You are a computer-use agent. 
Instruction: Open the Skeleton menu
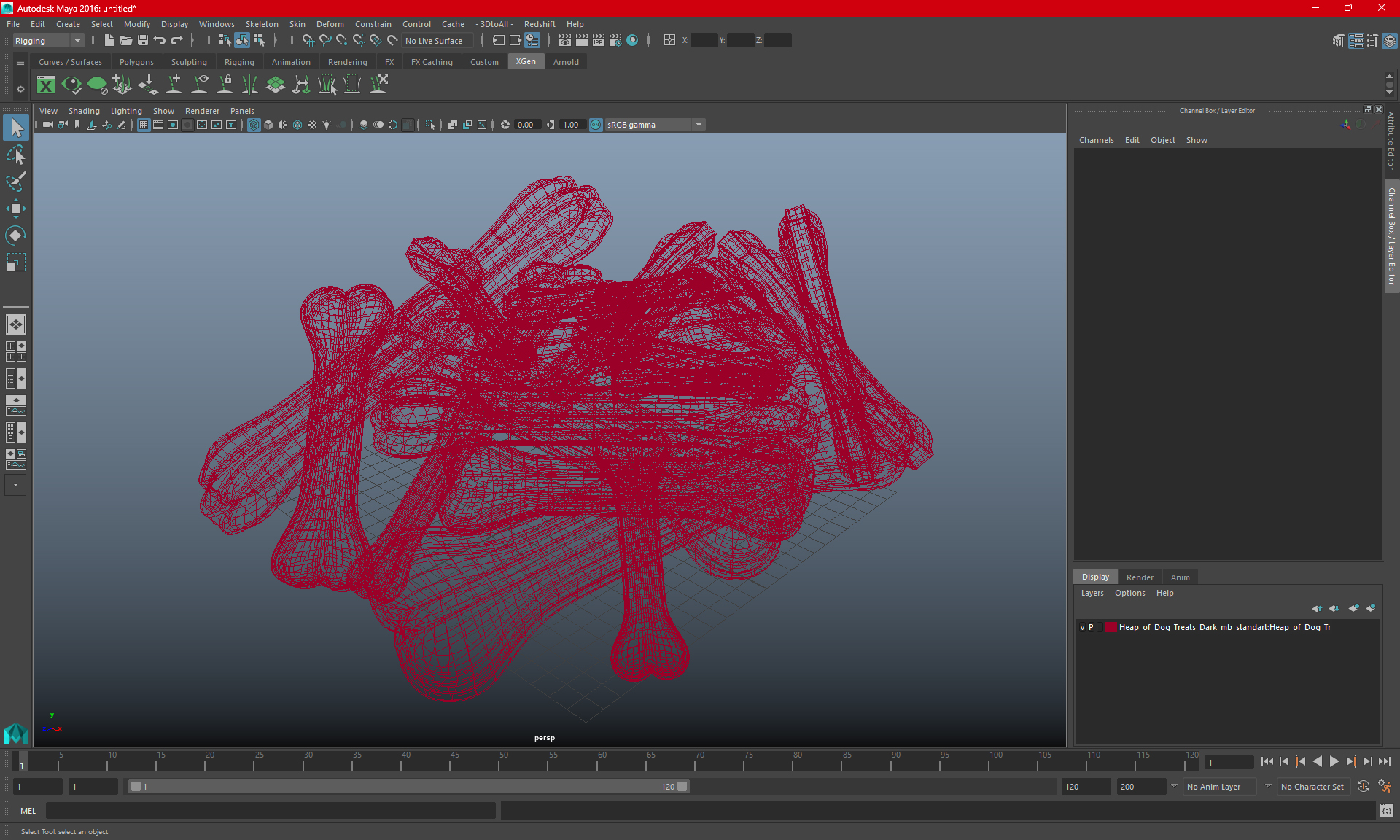pos(261,24)
